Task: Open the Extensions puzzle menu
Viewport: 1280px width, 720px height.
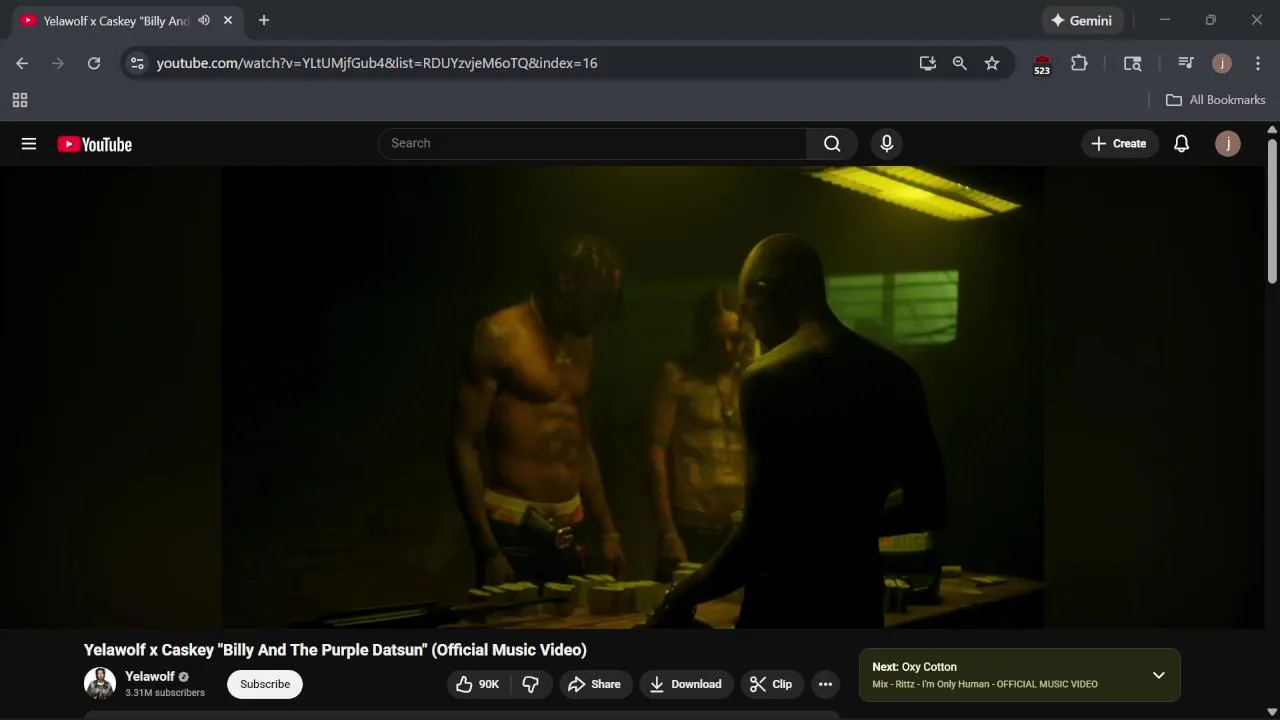Action: [1079, 63]
